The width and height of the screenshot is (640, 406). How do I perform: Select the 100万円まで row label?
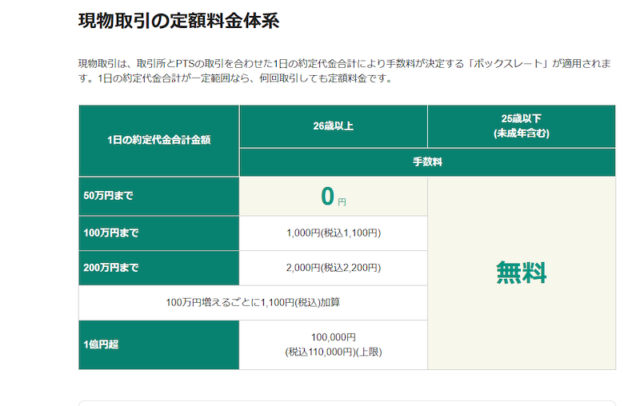coord(114,233)
